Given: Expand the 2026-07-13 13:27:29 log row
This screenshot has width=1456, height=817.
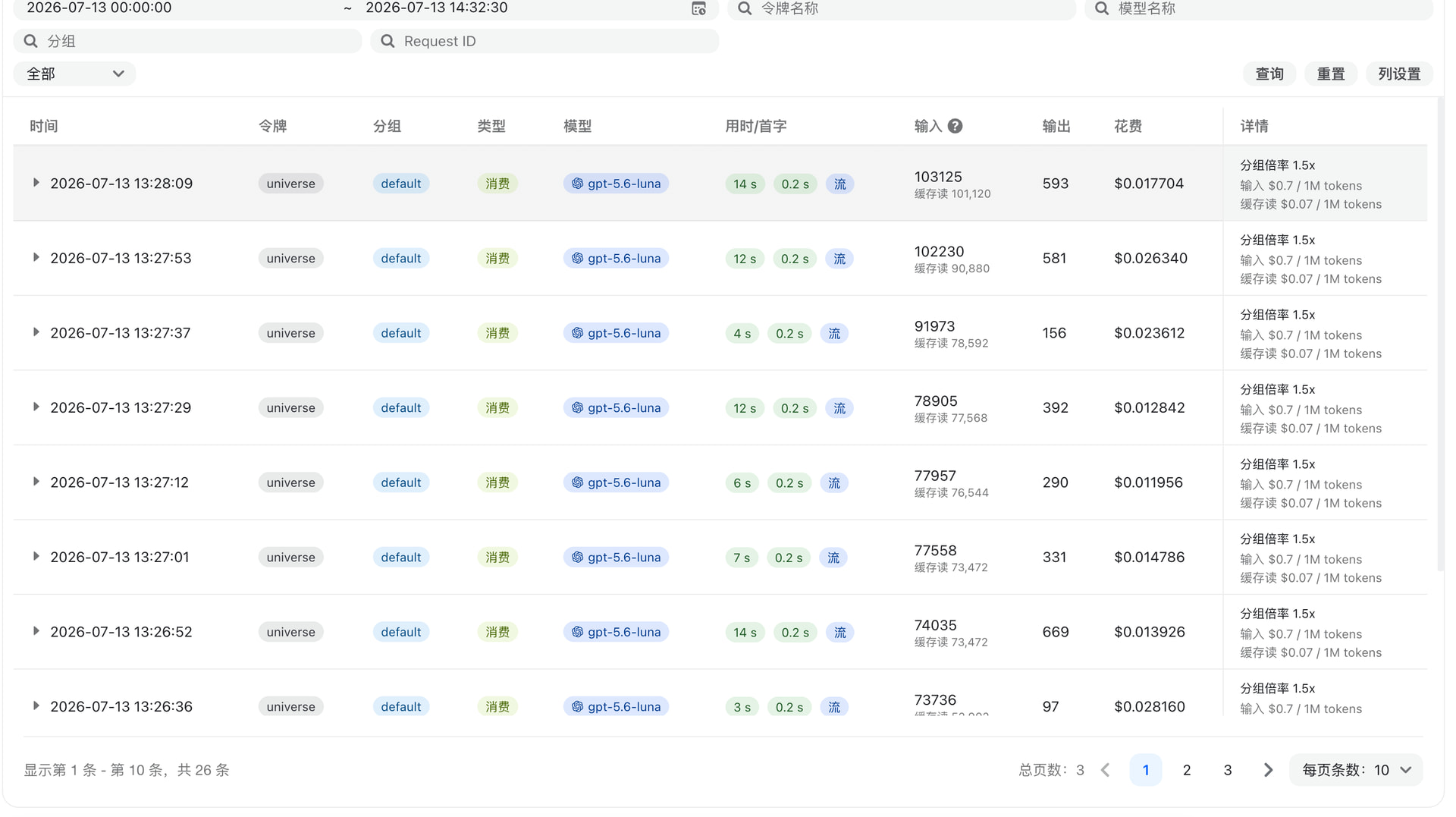Looking at the screenshot, I should [36, 407].
